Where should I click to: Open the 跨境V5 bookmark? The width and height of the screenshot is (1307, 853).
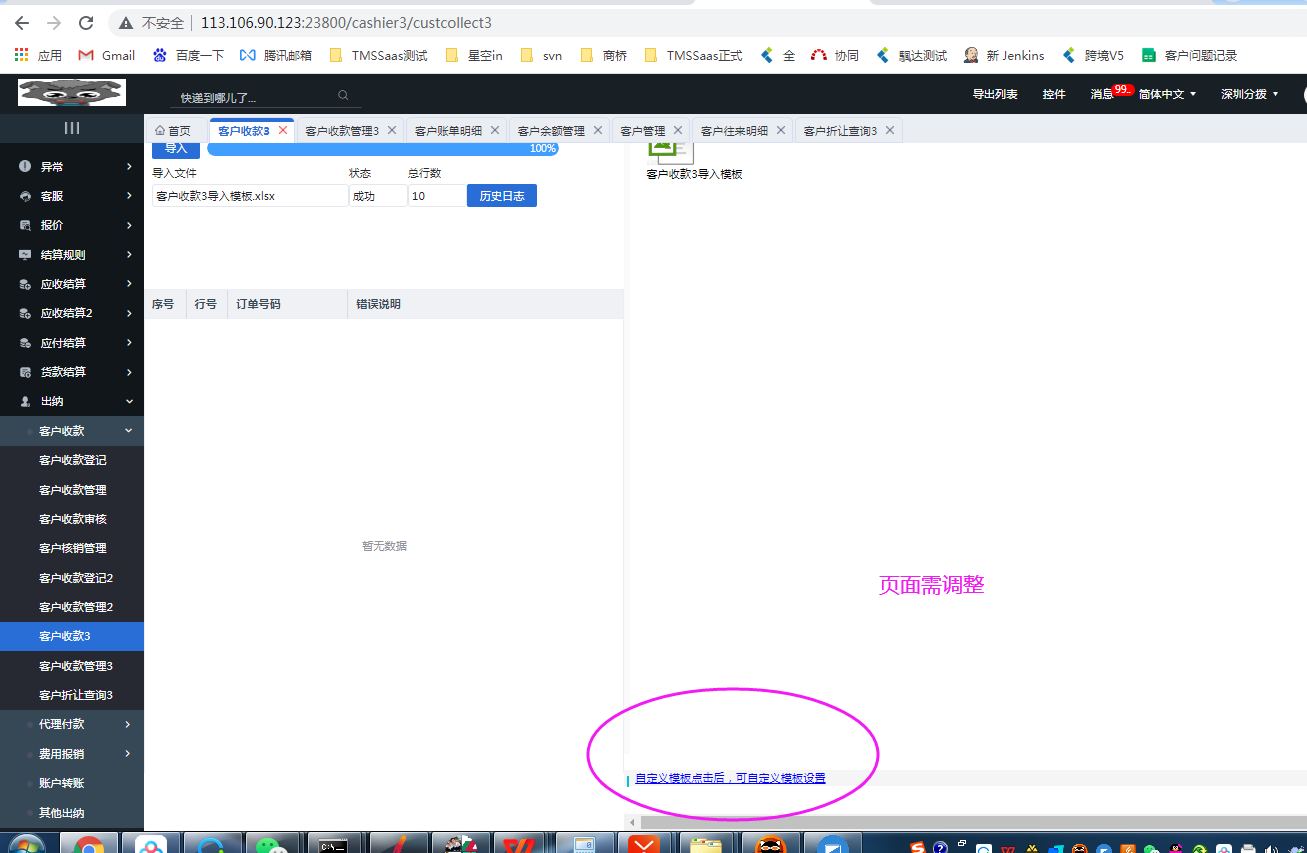(1093, 55)
